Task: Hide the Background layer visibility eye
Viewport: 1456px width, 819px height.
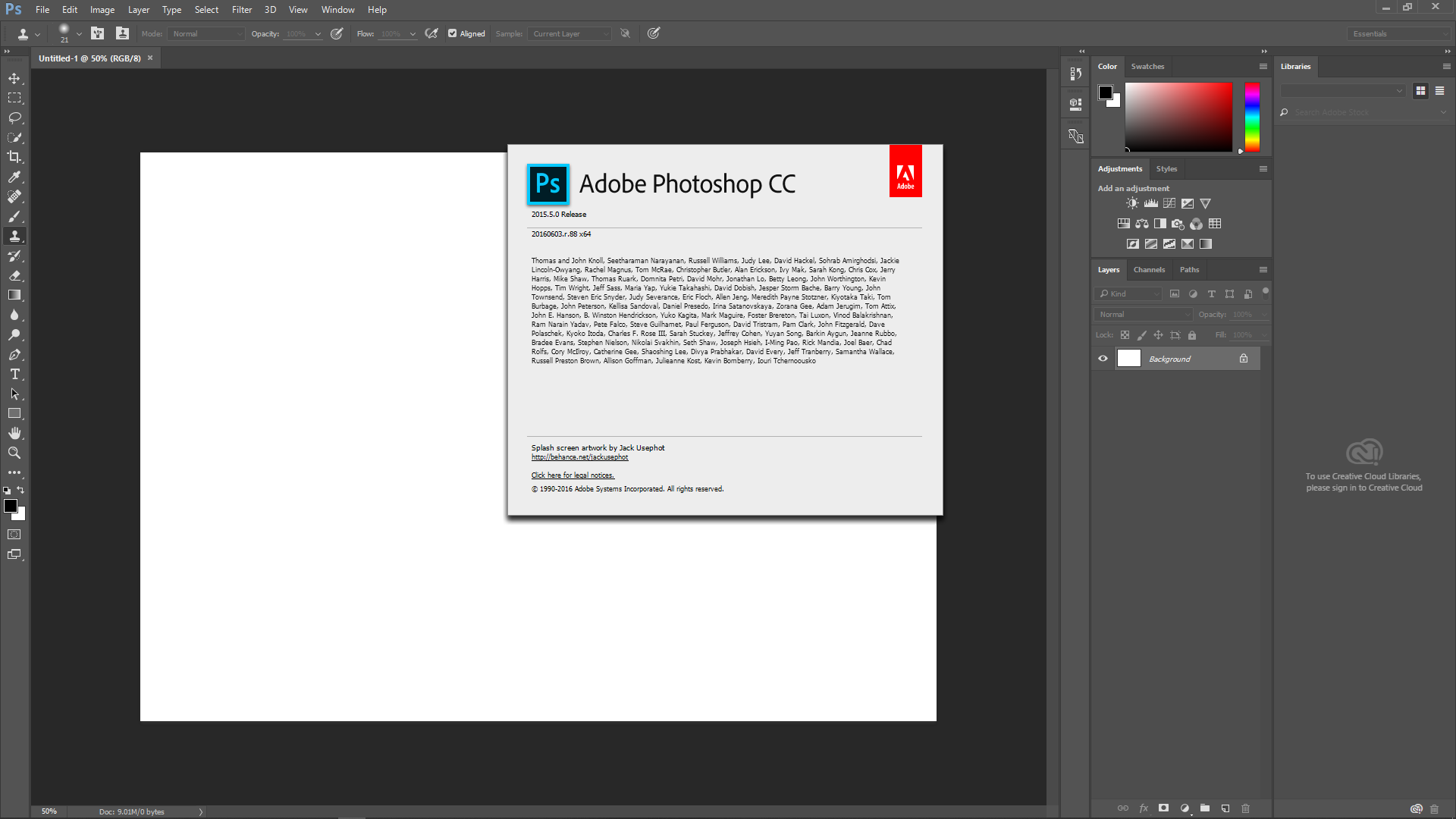Action: 1103,359
